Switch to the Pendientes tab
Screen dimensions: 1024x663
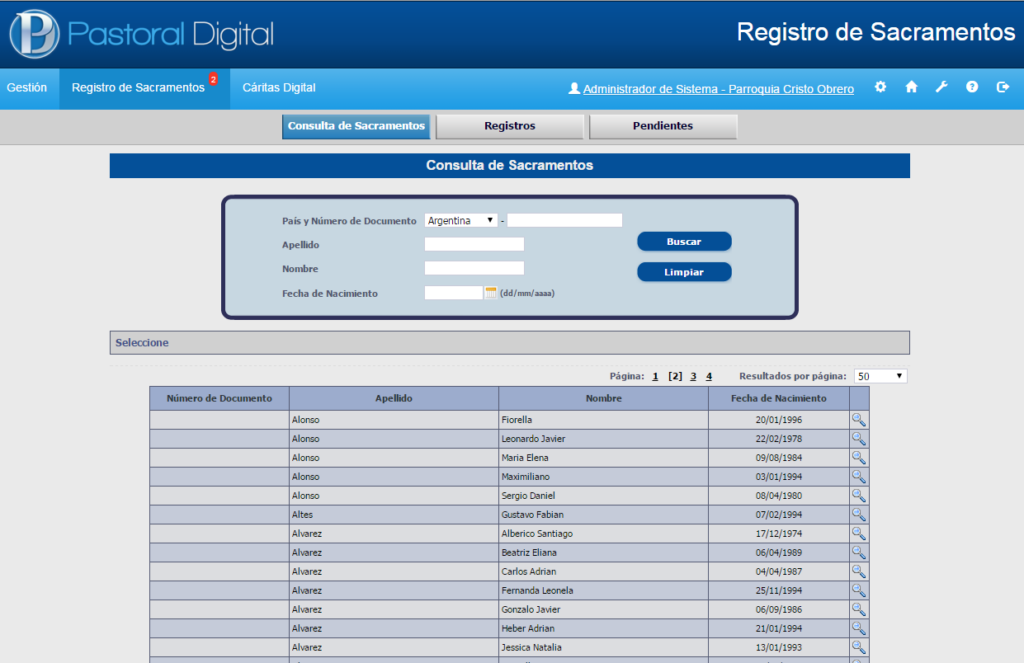tap(663, 126)
